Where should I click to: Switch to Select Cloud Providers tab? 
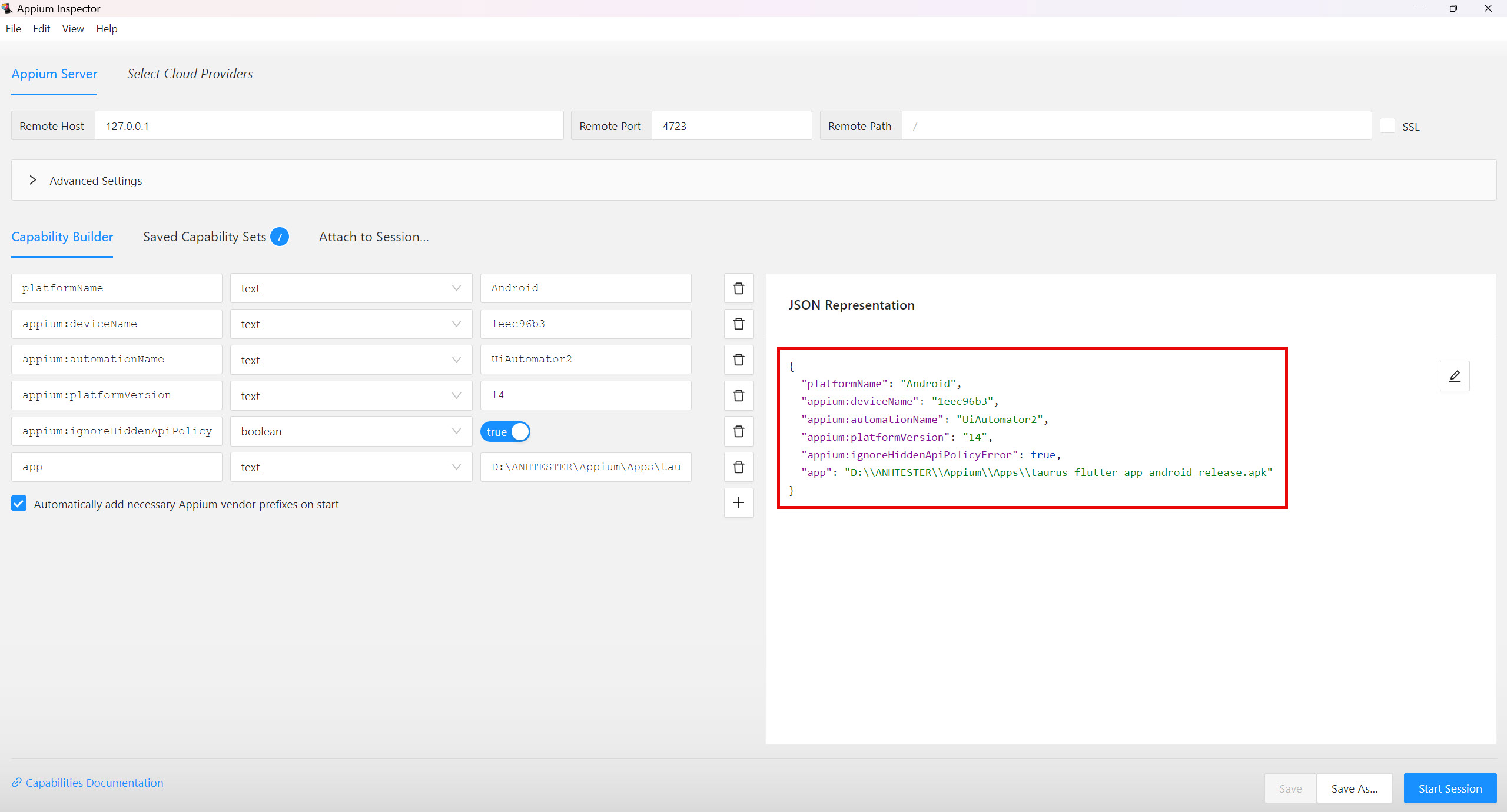190,74
